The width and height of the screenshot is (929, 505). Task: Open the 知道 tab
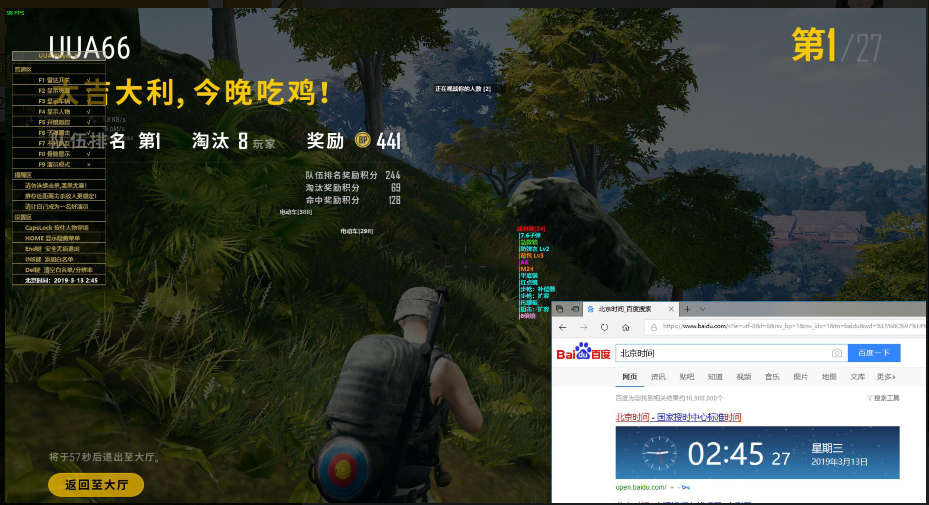coord(715,376)
